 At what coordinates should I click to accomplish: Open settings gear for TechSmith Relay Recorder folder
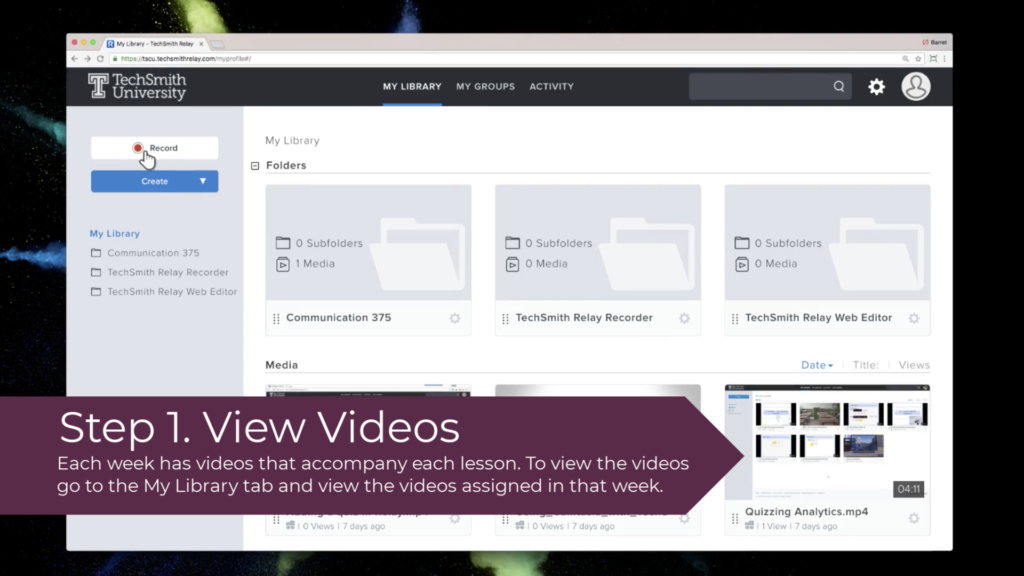(684, 318)
